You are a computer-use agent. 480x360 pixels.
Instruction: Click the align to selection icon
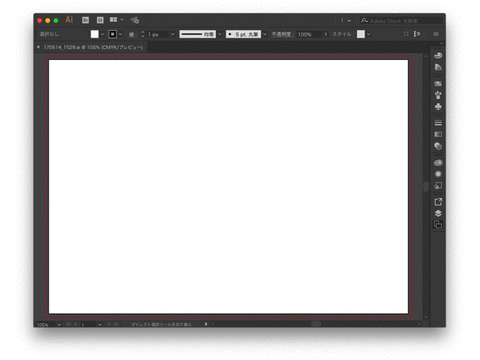coord(417,34)
